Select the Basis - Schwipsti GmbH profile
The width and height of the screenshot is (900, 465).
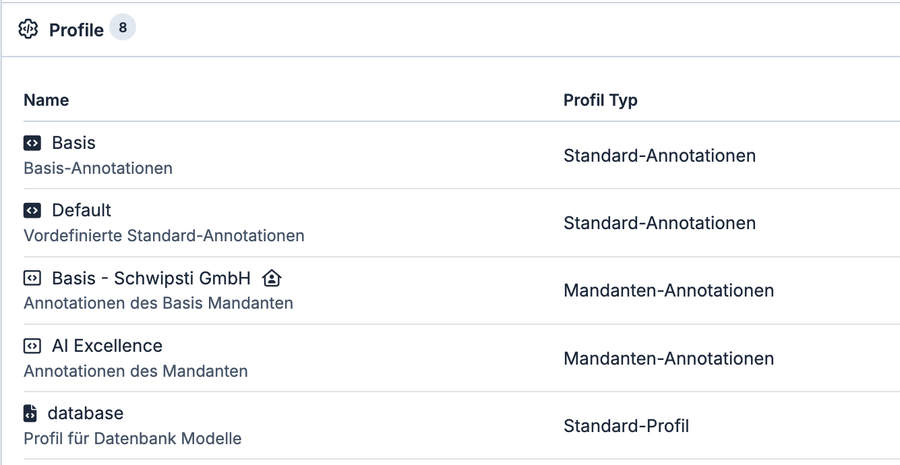151,278
